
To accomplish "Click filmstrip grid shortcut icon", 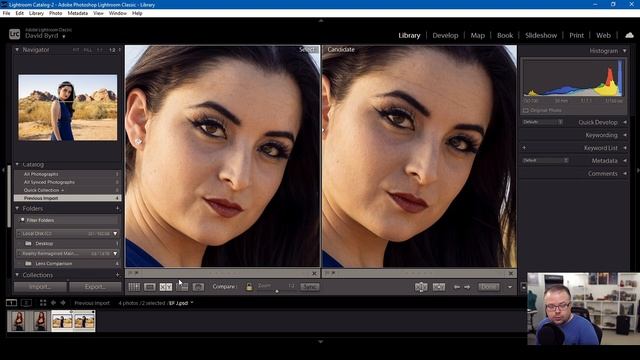I will coord(43,303).
